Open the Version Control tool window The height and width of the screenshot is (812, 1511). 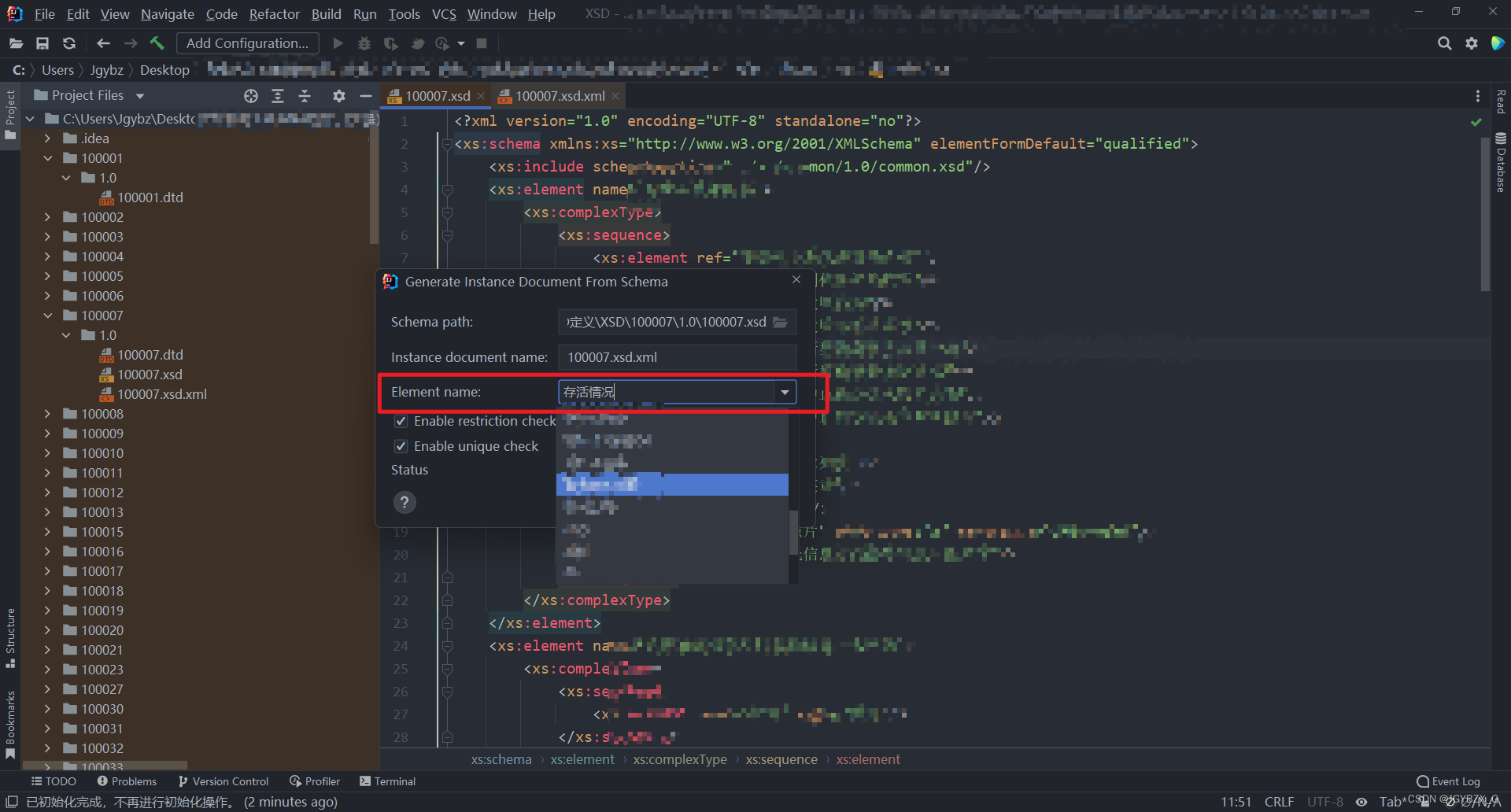[224, 781]
